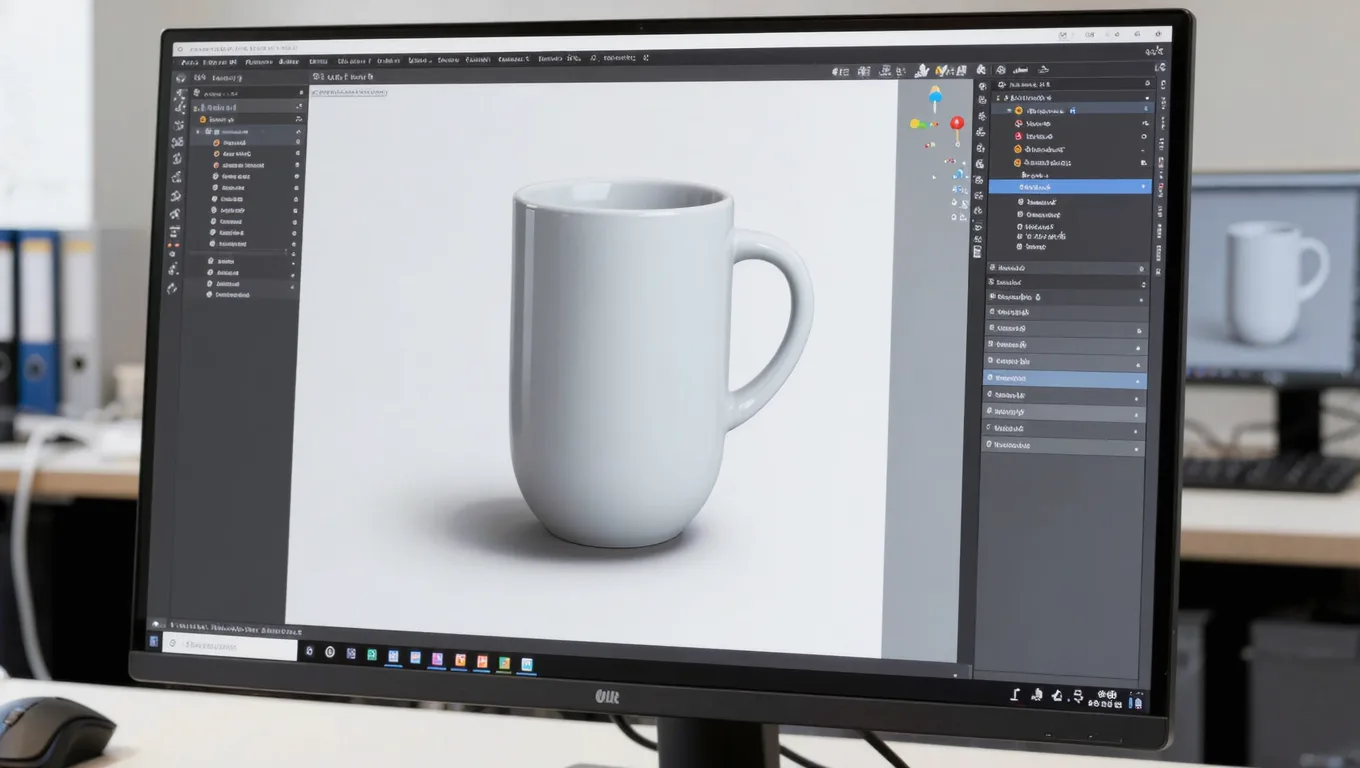1360x768 pixels.
Task: Focus the taskbar search box
Action: (x=230, y=647)
